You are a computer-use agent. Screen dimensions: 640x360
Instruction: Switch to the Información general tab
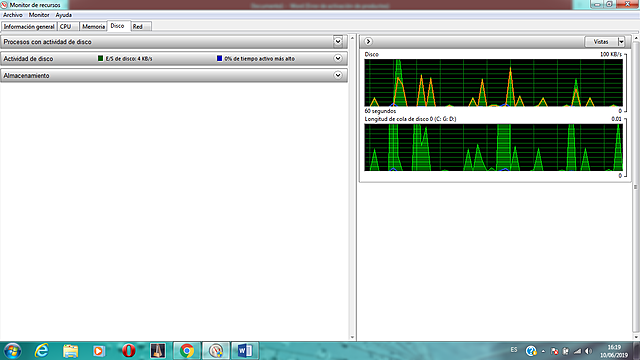pyautogui.click(x=29, y=27)
